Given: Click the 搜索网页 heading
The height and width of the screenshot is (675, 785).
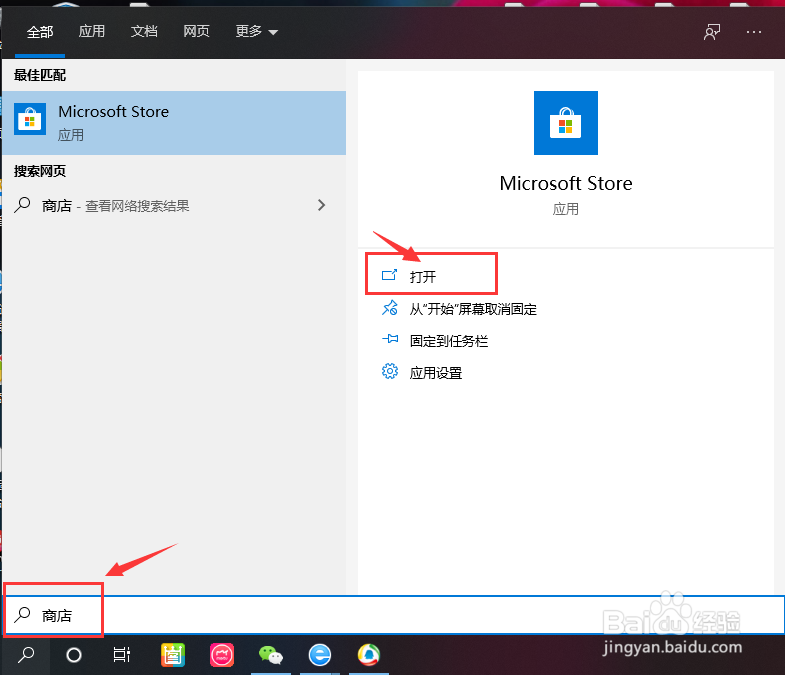Looking at the screenshot, I should 40,171.
